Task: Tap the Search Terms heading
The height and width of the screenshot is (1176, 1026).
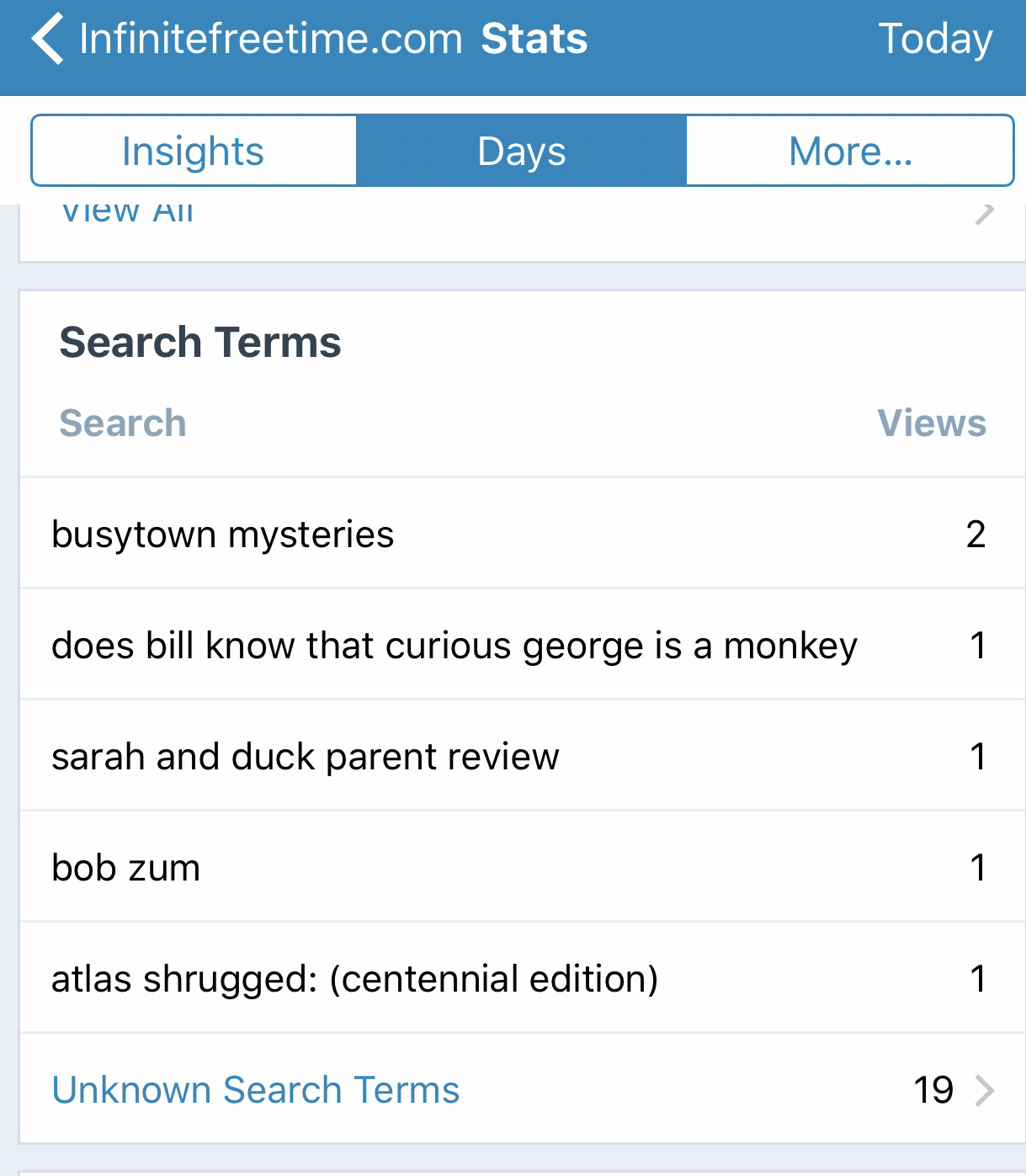Action: (200, 343)
